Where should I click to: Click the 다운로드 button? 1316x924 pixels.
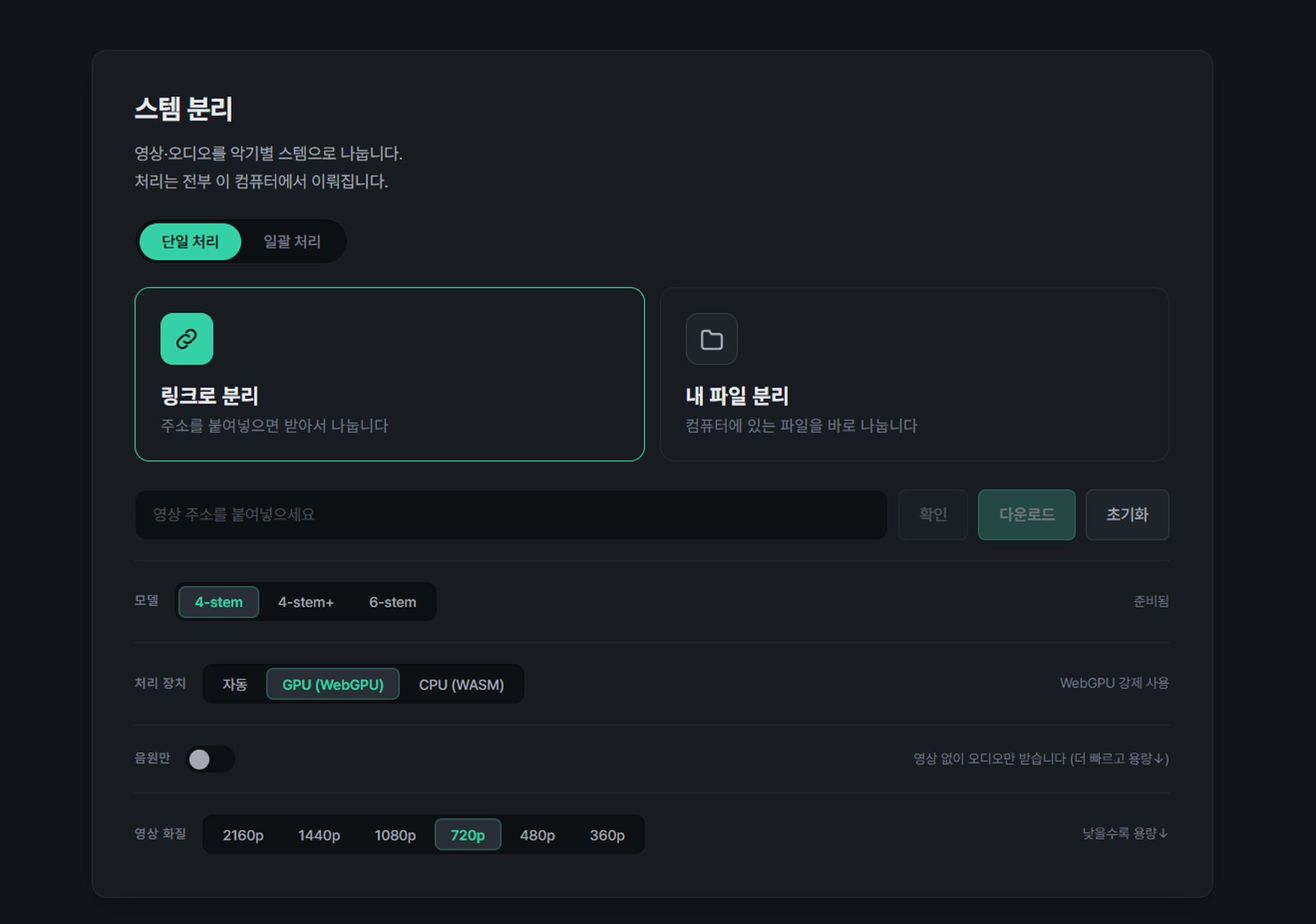pos(1026,515)
